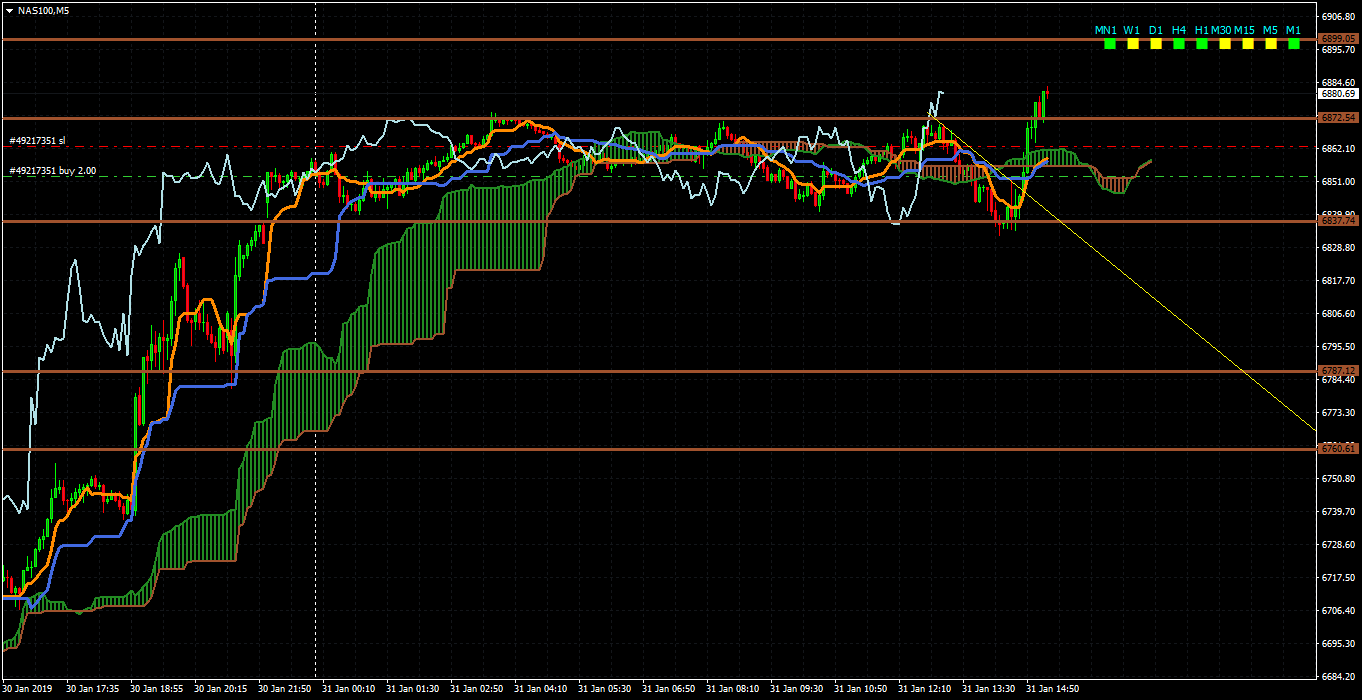
Task: Select the #49217351 sl stop-loss label
Action: click(37, 141)
